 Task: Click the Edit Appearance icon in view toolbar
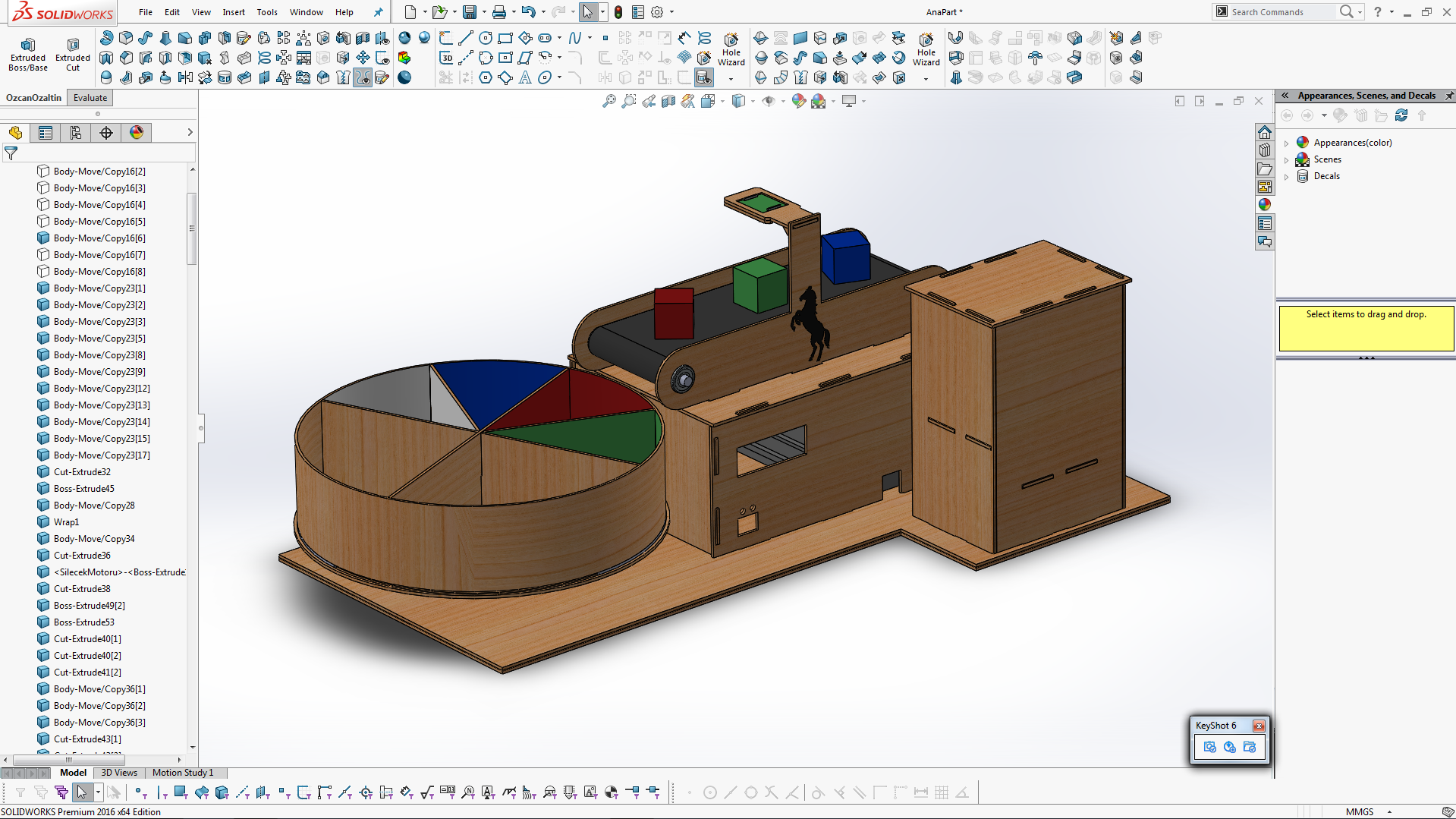click(x=798, y=101)
